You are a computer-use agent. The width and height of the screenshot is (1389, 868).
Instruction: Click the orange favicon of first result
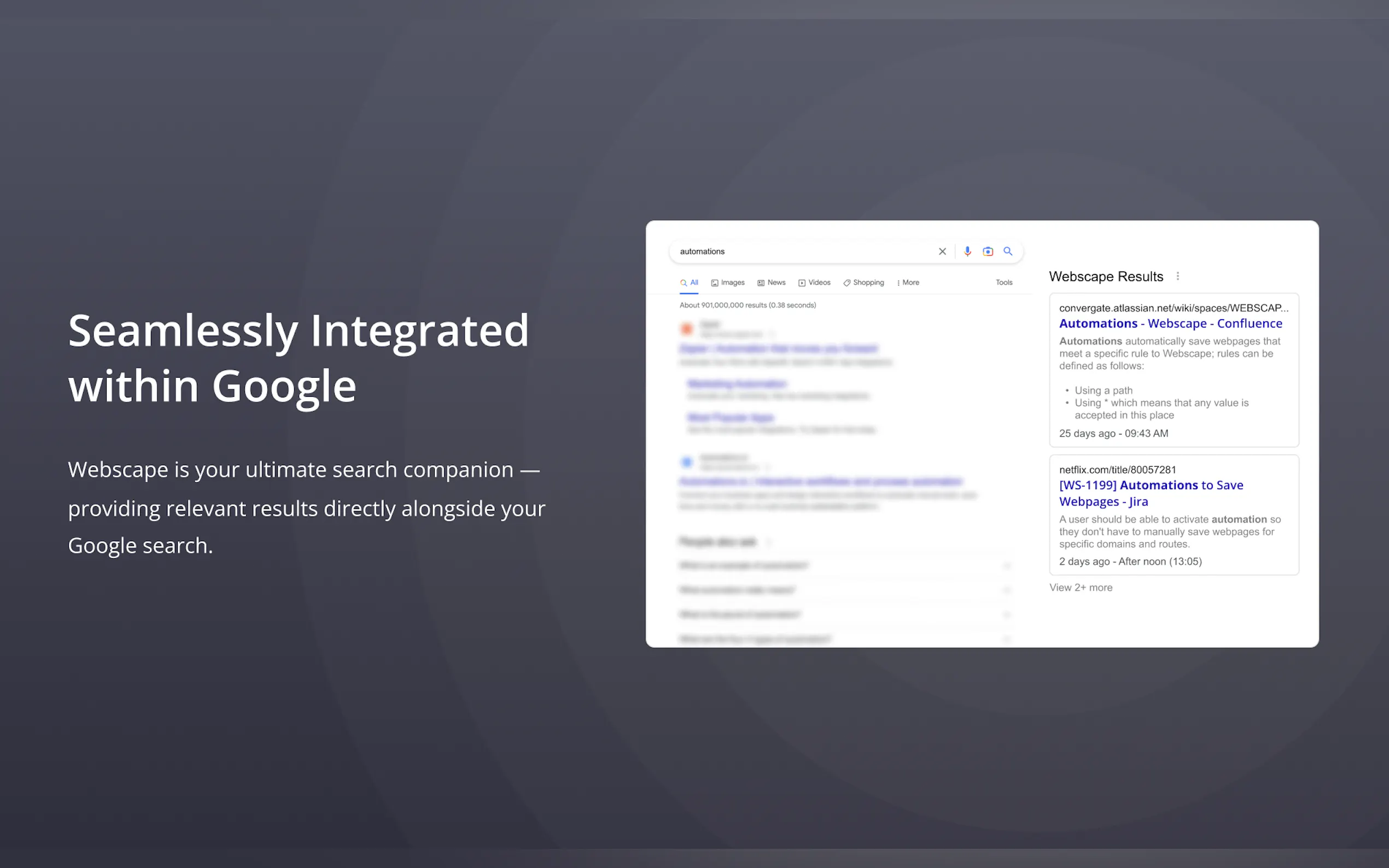click(686, 329)
